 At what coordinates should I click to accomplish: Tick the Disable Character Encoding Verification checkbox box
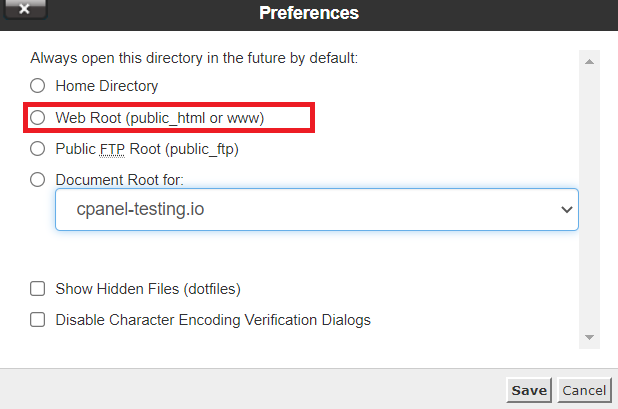coord(38,320)
